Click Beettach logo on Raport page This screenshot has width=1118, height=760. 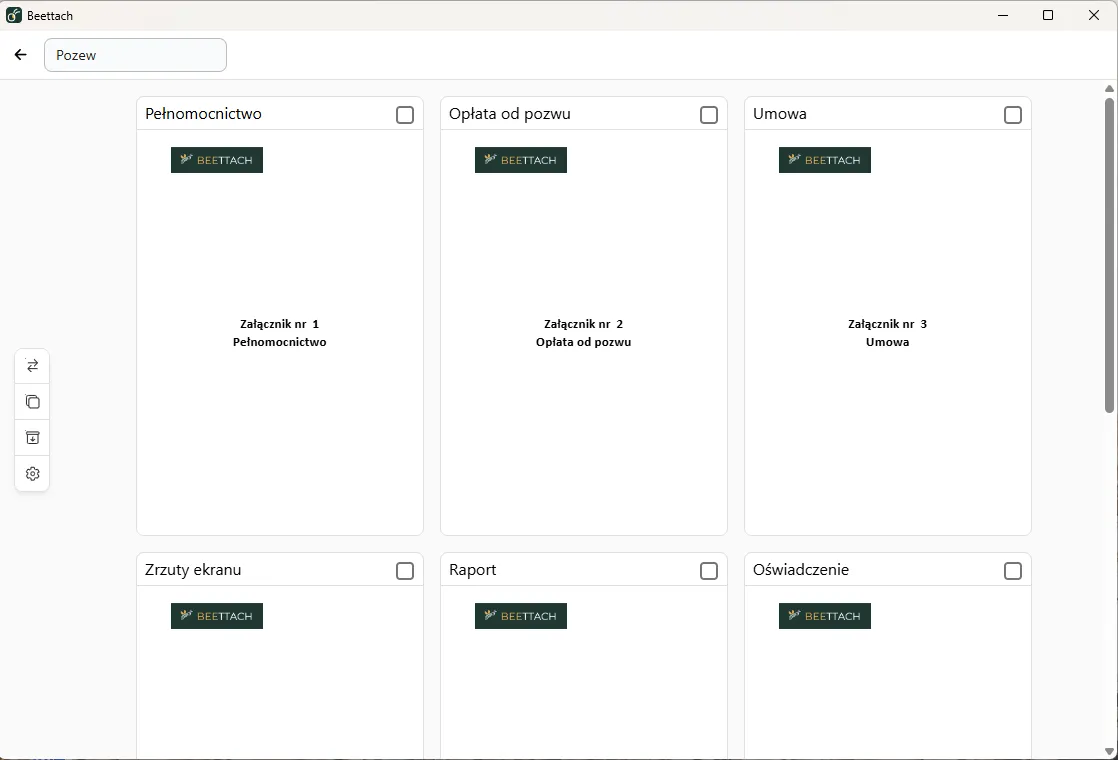[x=520, y=616]
